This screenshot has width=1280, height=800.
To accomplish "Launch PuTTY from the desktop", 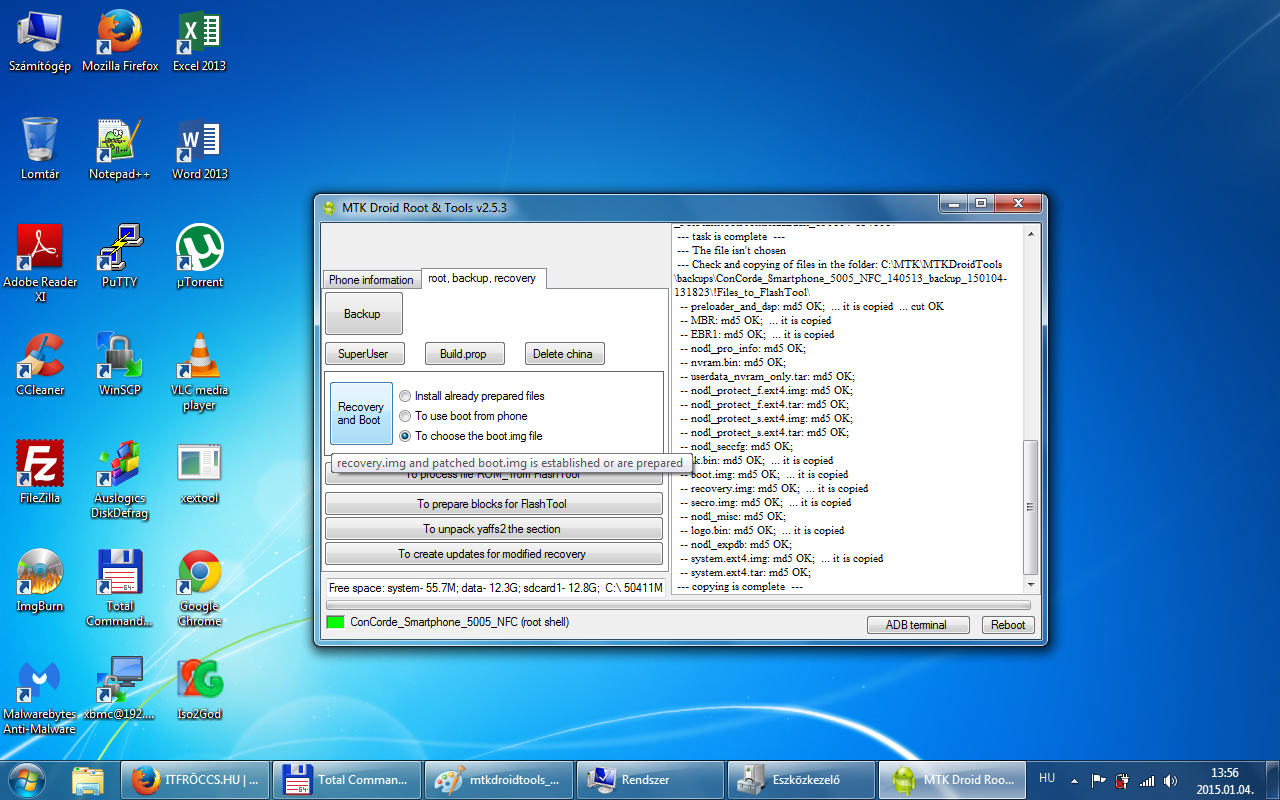I will (x=120, y=250).
